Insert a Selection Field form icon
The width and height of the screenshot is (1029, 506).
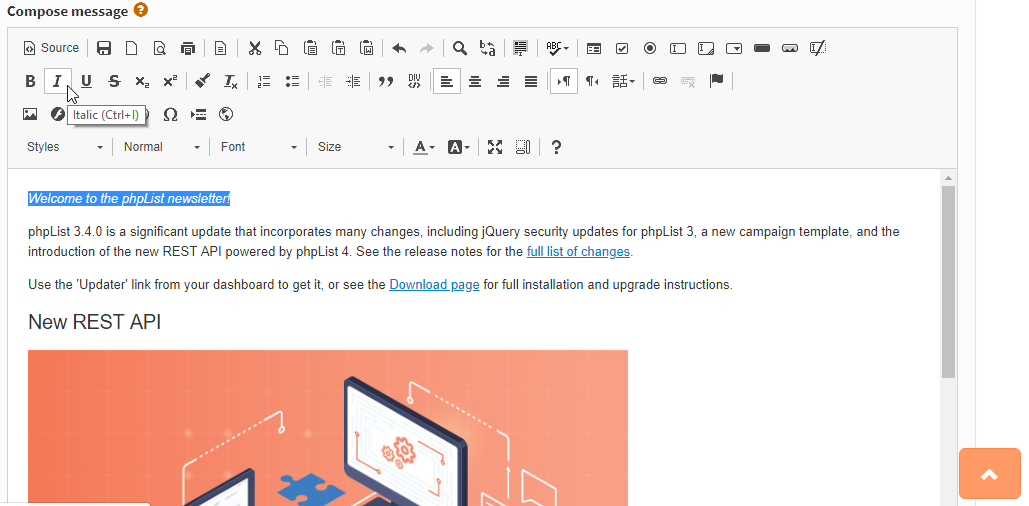pyautogui.click(x=734, y=48)
